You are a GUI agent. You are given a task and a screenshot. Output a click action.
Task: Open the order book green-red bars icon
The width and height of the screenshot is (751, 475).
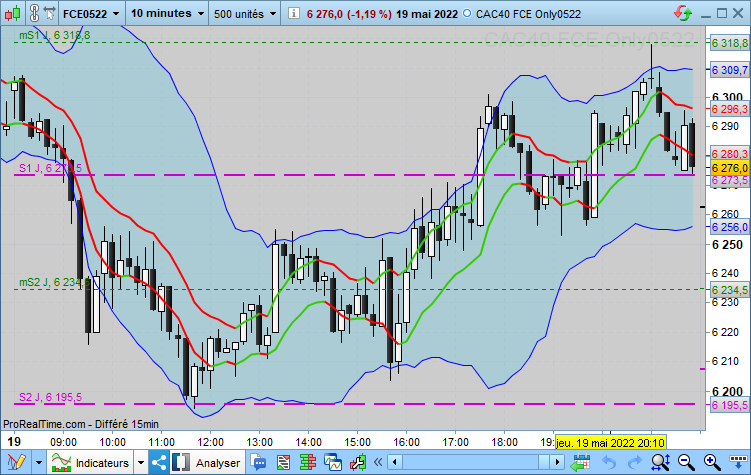(308, 462)
